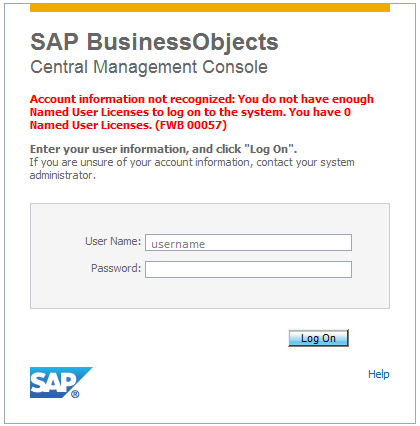
Task: Click the bold "Enter your user information" instruction
Action: [163, 149]
